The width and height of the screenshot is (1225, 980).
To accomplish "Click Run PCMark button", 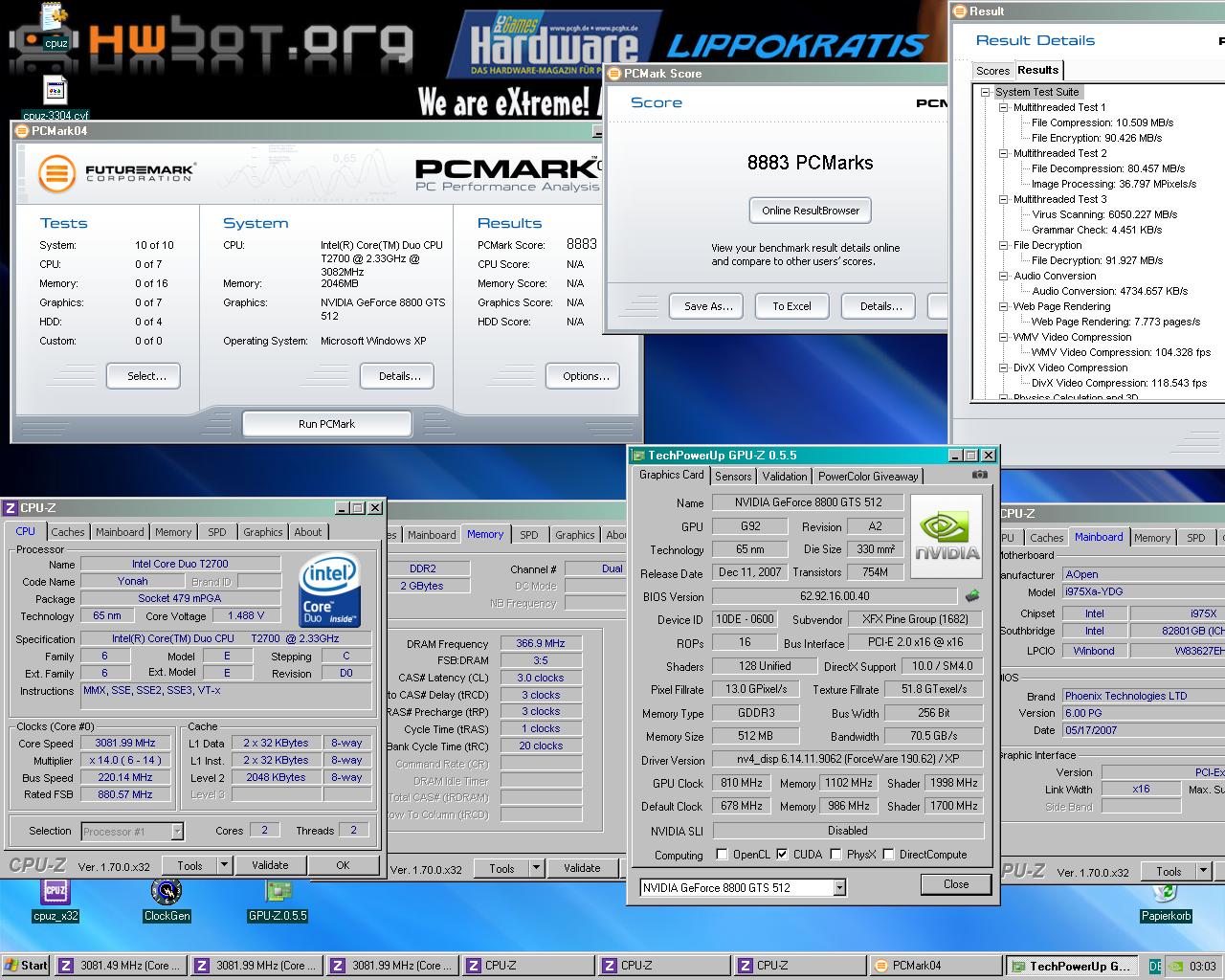I will pyautogui.click(x=327, y=424).
